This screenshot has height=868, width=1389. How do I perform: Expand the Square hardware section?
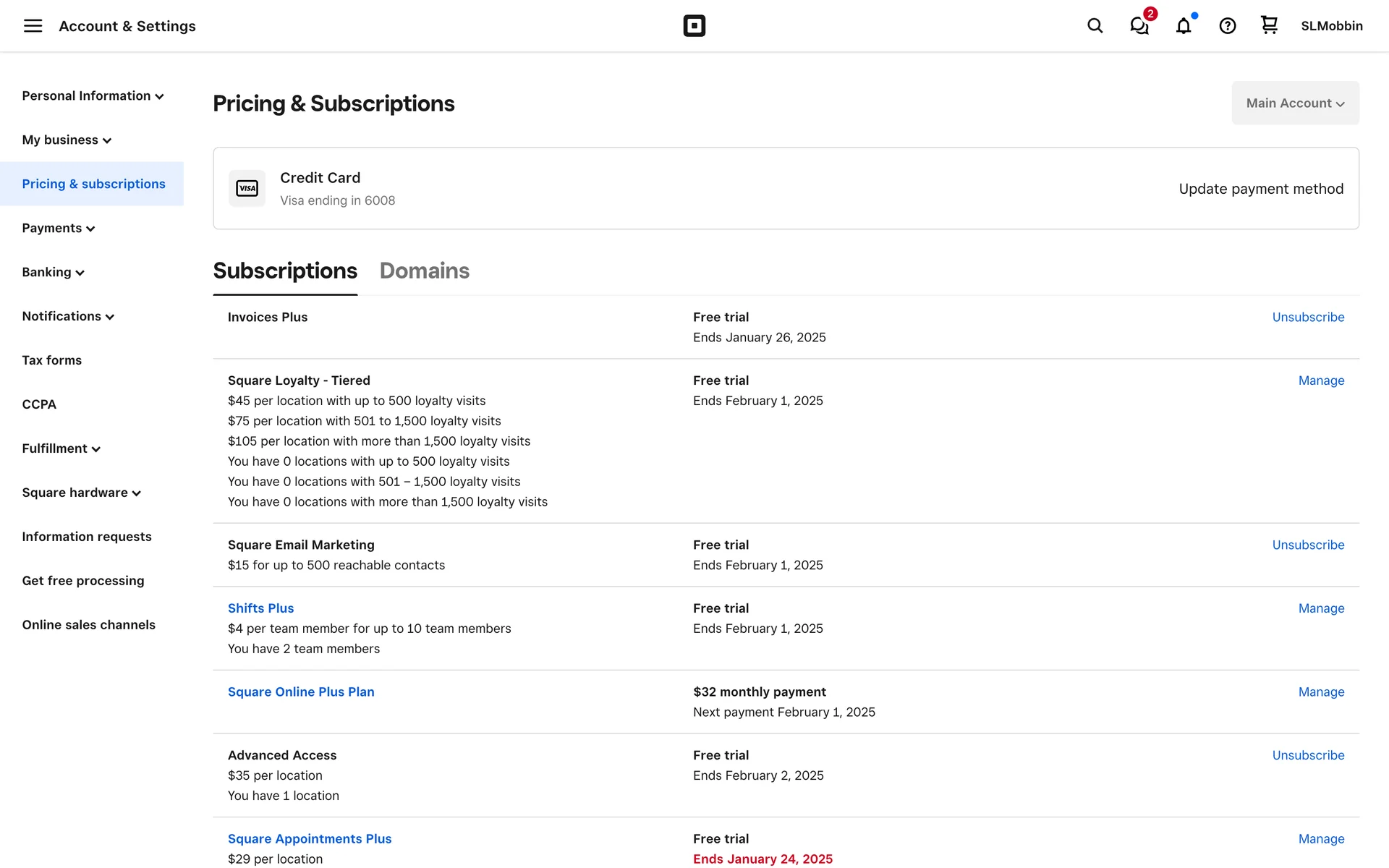tap(81, 493)
